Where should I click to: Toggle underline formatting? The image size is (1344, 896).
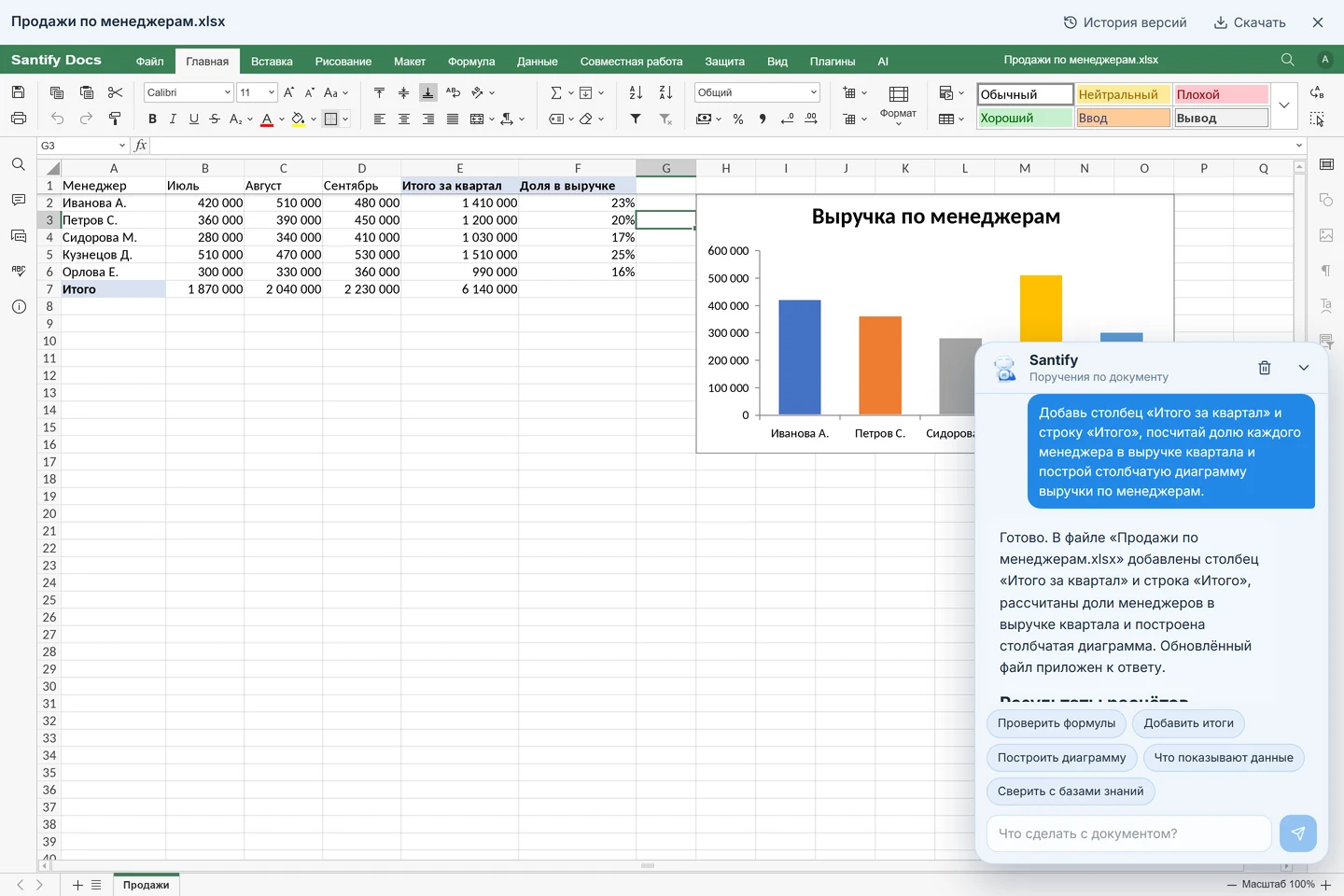pyautogui.click(x=194, y=119)
